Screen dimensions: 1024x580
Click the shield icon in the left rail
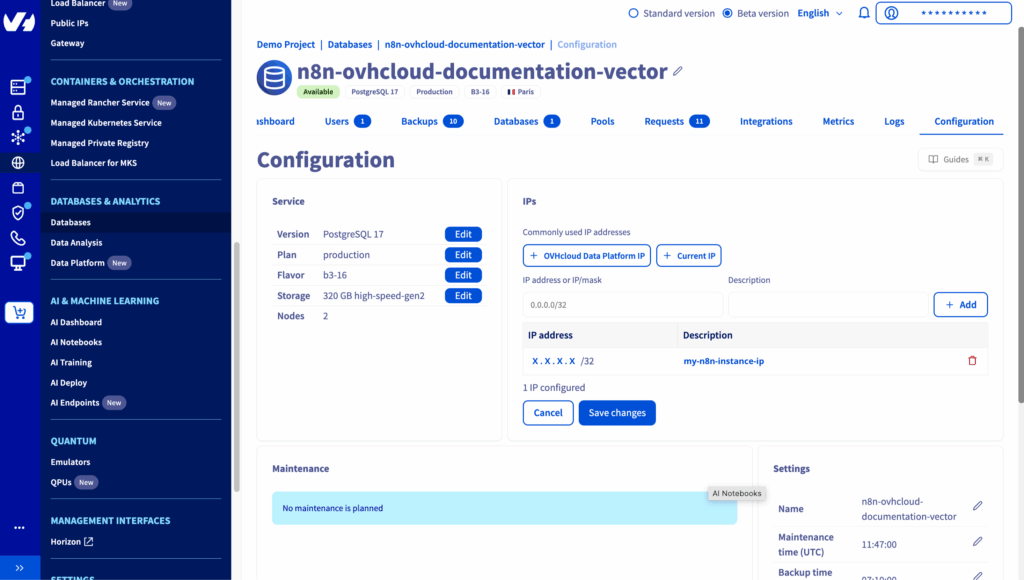(18, 212)
